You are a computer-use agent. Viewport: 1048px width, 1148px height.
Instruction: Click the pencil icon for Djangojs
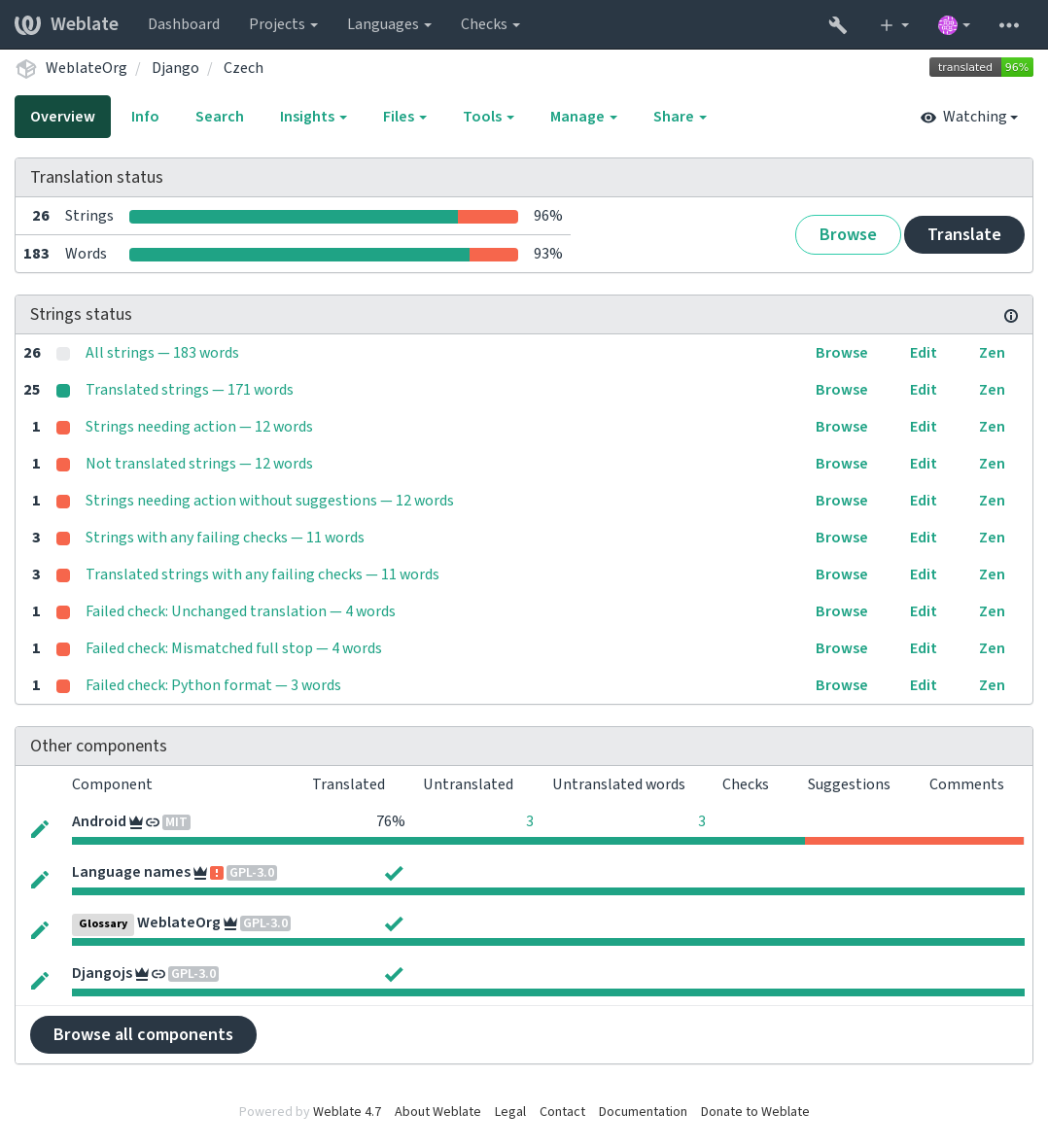tap(40, 981)
